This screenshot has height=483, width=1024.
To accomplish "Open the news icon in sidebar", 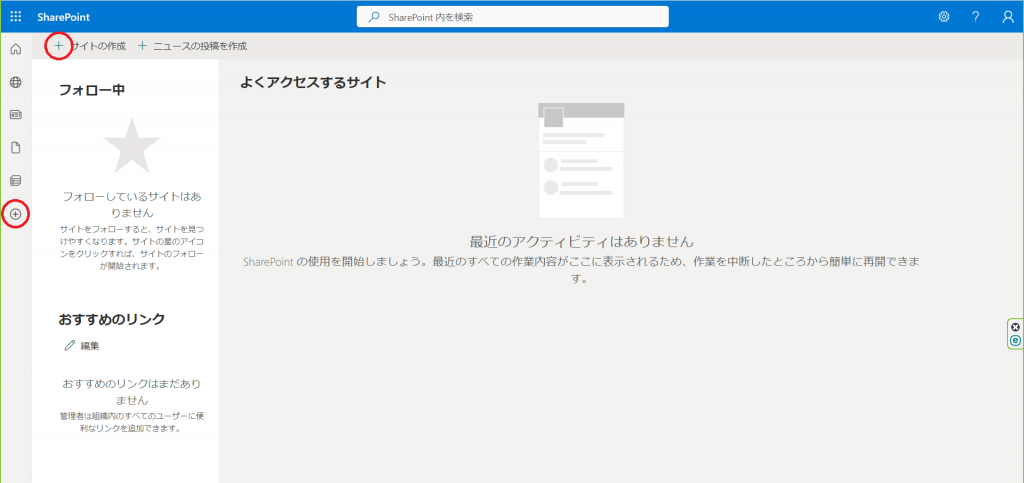I will coord(15,115).
